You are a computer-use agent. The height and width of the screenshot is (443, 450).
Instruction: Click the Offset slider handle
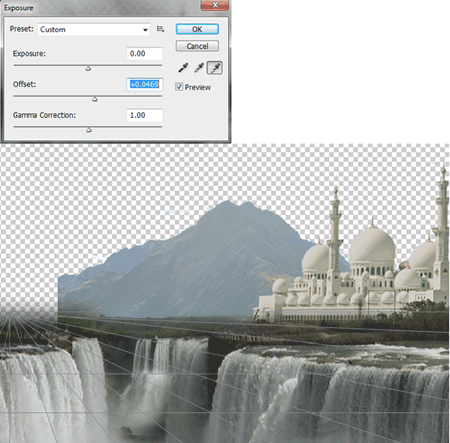(95, 99)
